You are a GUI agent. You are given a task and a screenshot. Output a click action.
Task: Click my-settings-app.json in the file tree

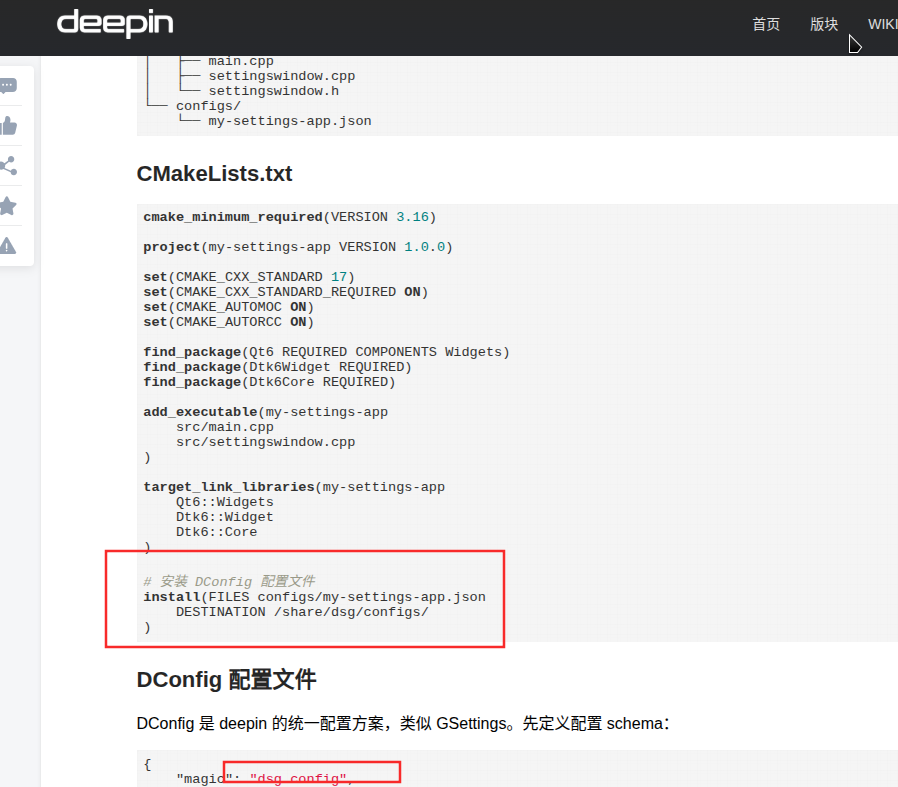[290, 121]
